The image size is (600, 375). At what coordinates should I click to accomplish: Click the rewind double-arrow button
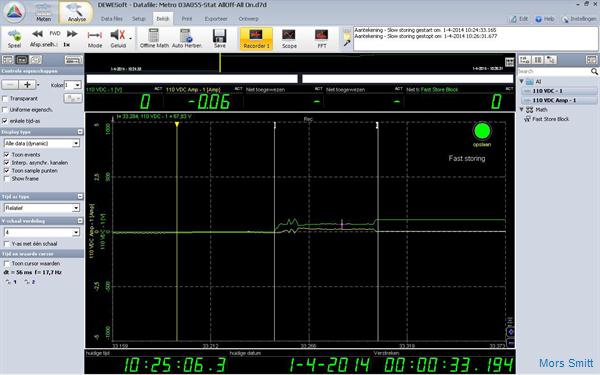(37, 34)
